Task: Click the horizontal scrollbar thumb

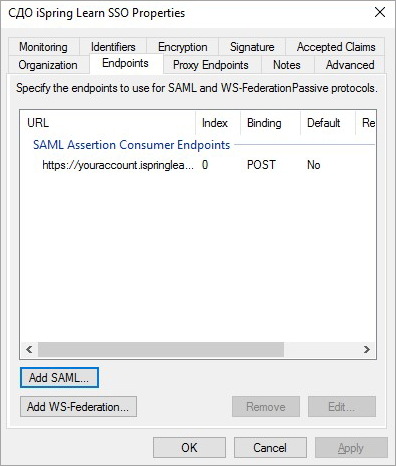Action: point(161,349)
